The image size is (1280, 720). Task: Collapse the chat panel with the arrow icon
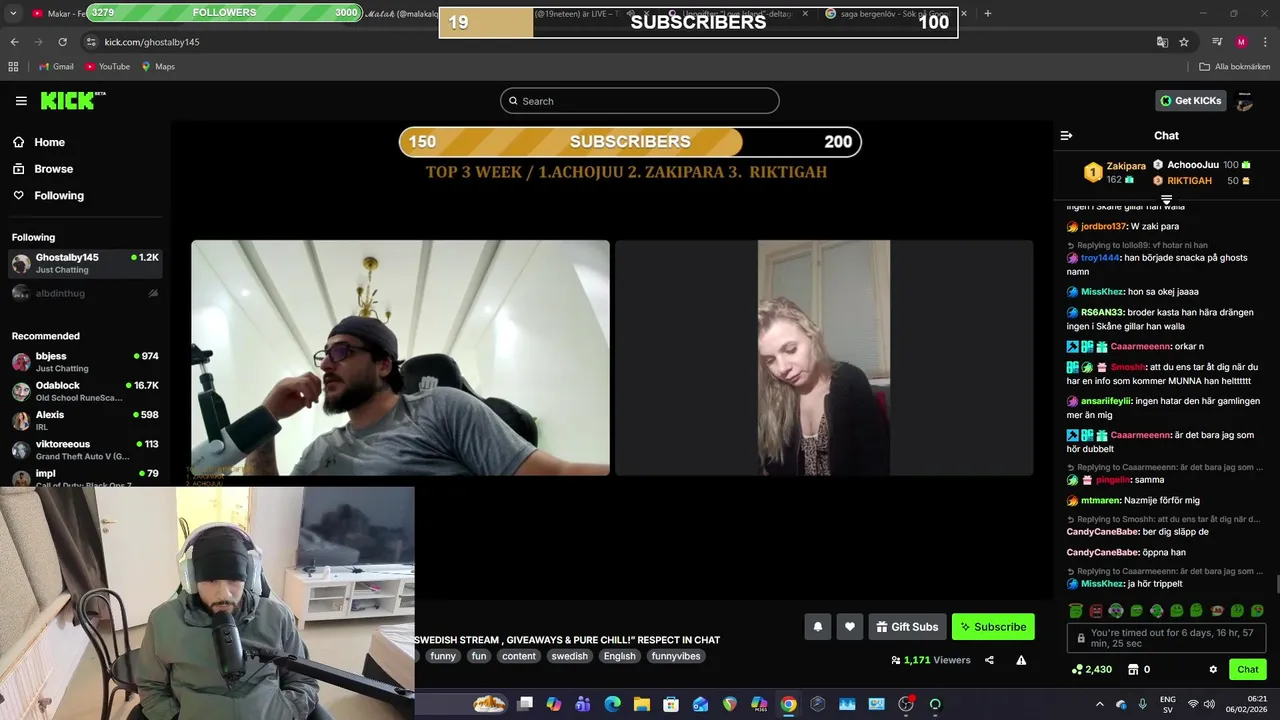pos(1066,135)
